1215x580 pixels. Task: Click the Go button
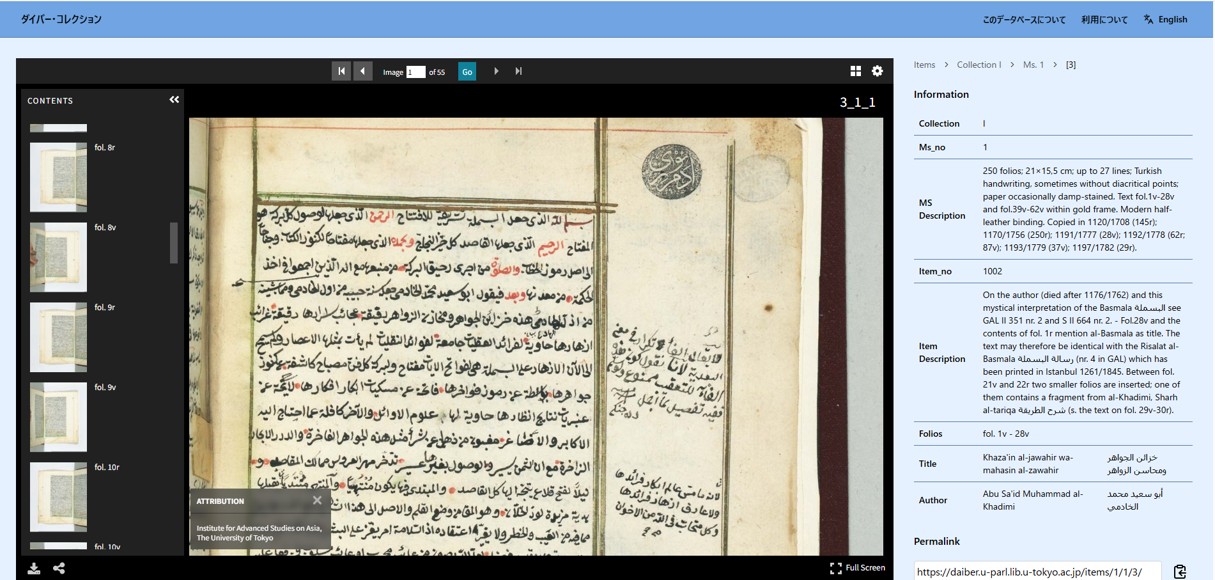pos(467,72)
